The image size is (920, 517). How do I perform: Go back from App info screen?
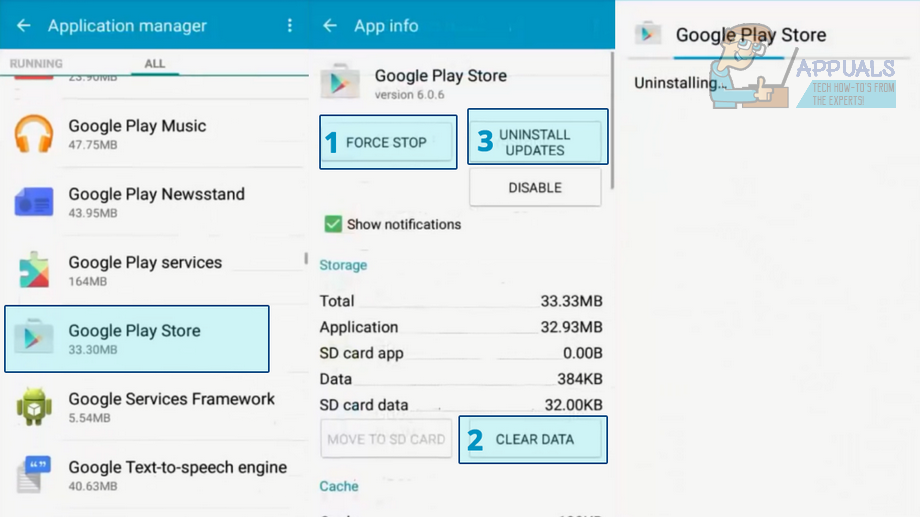330,25
